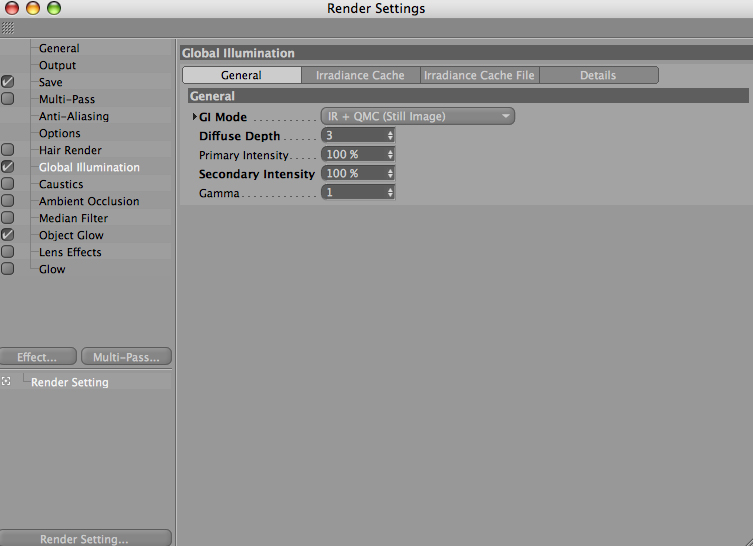Click the grip handle icon under title bar
The image size is (753, 546).
[7, 28]
